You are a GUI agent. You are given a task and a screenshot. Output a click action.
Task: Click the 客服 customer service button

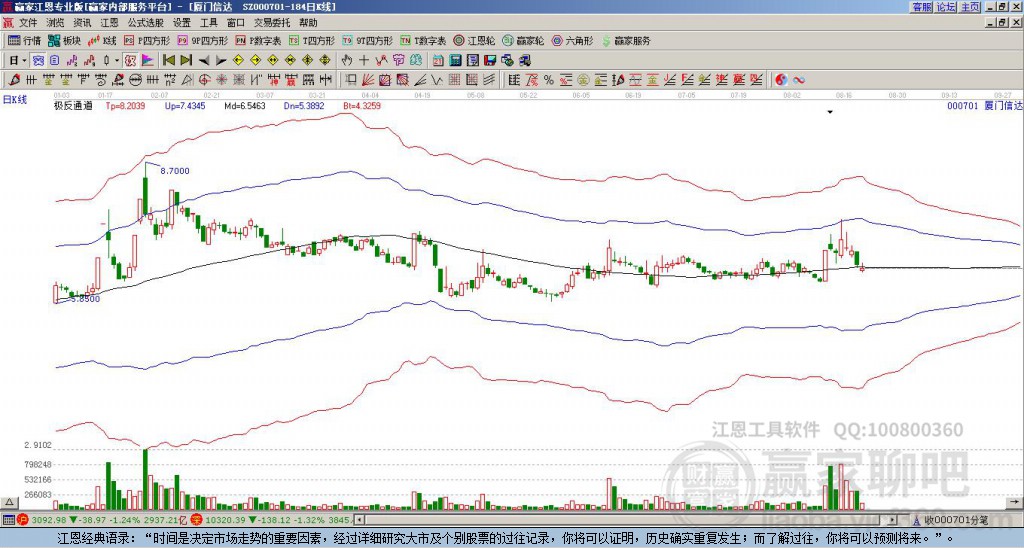[x=922, y=7]
